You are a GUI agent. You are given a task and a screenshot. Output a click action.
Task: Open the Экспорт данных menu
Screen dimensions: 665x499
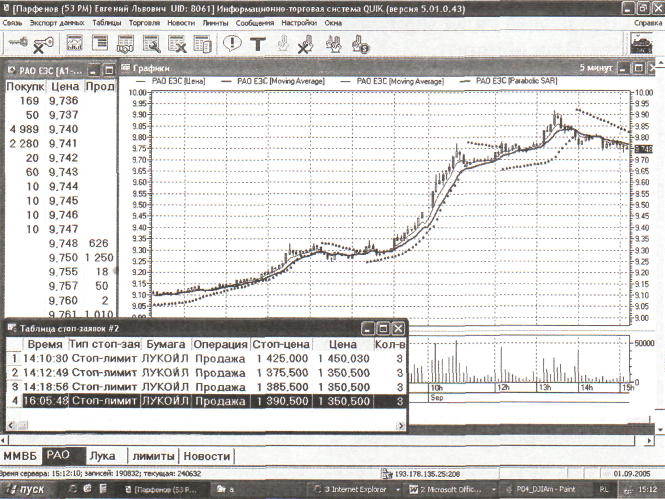pos(57,23)
